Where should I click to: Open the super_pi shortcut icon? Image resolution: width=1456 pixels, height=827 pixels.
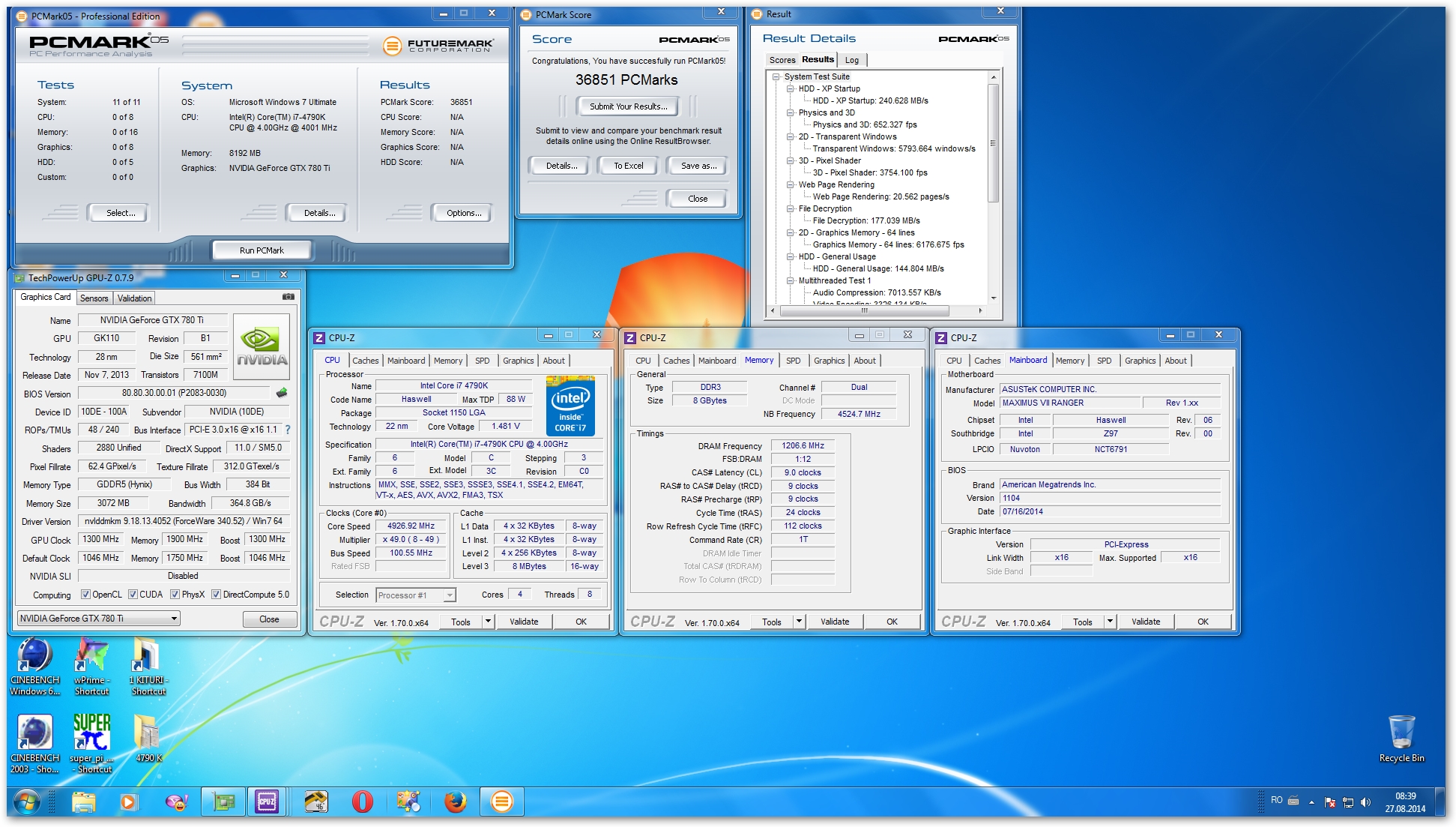pos(91,744)
